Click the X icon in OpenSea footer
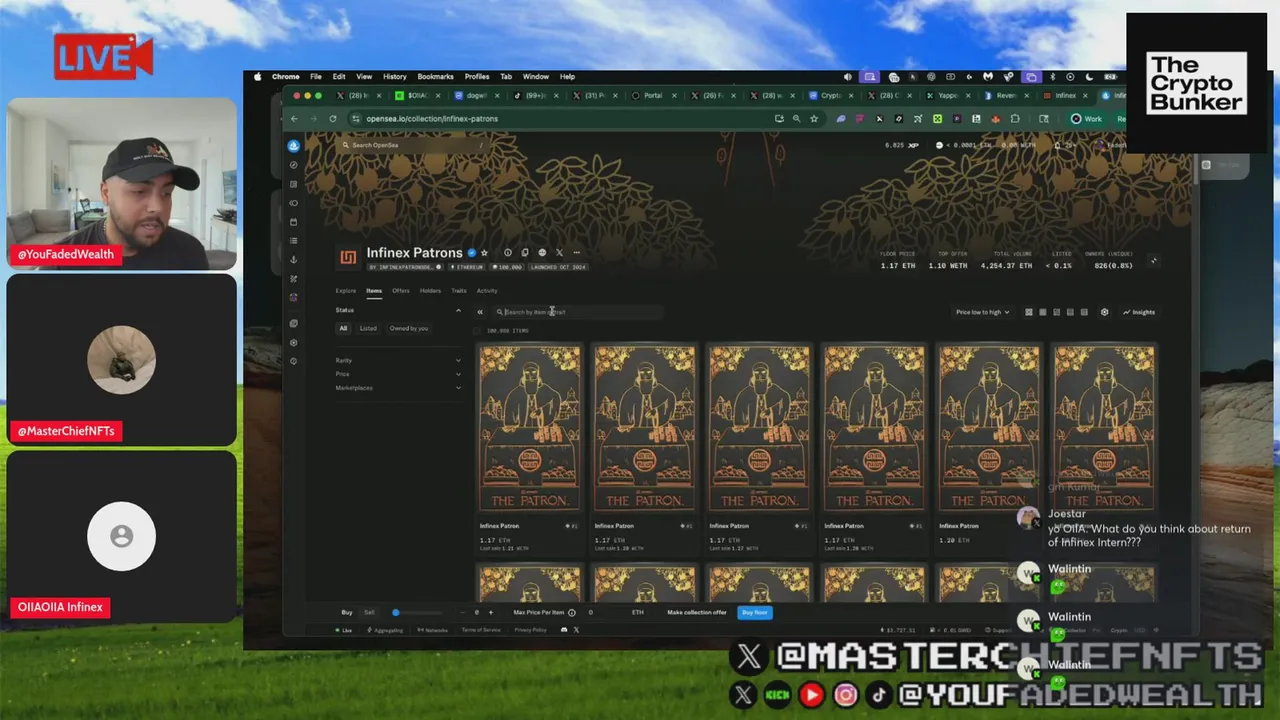Image resolution: width=1280 pixels, height=720 pixels. (x=576, y=630)
